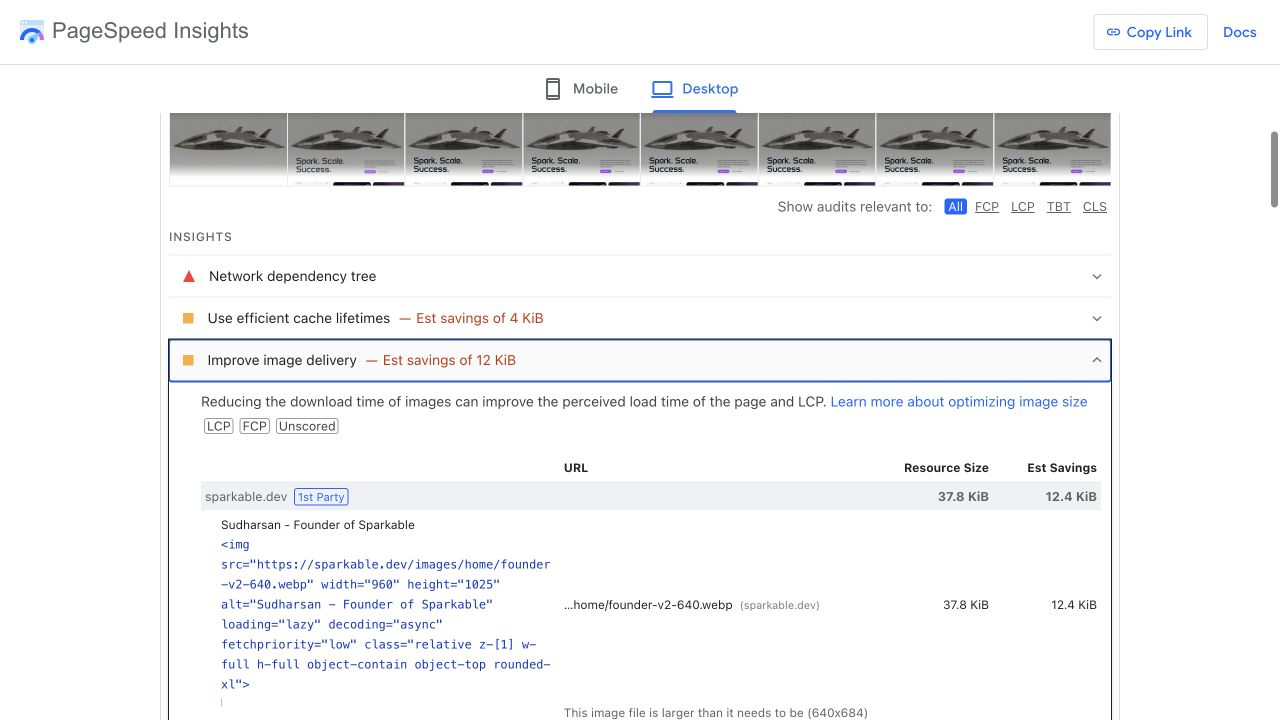Expand Use efficient cache lifetimes chevron
1280x720 pixels.
pos(1097,319)
